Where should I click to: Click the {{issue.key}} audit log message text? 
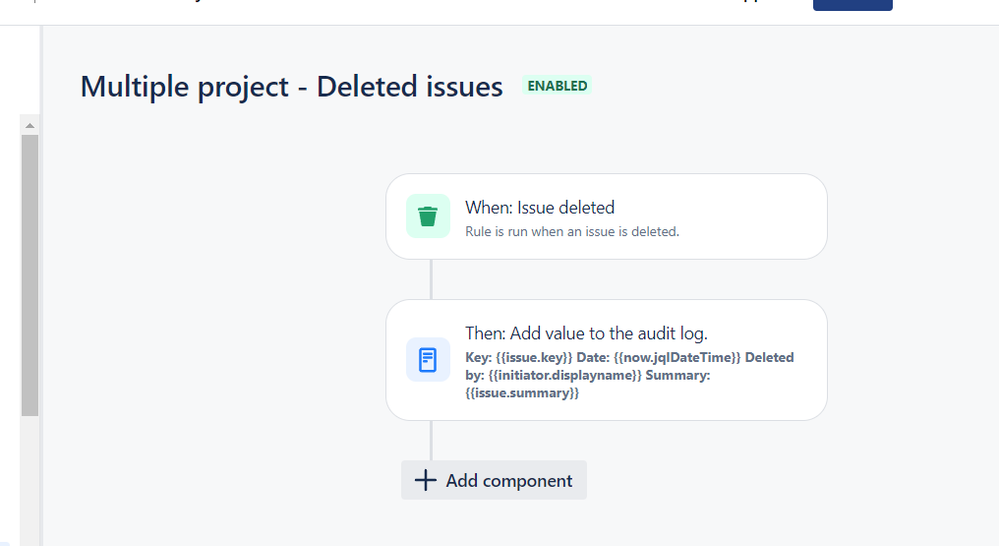click(534, 357)
